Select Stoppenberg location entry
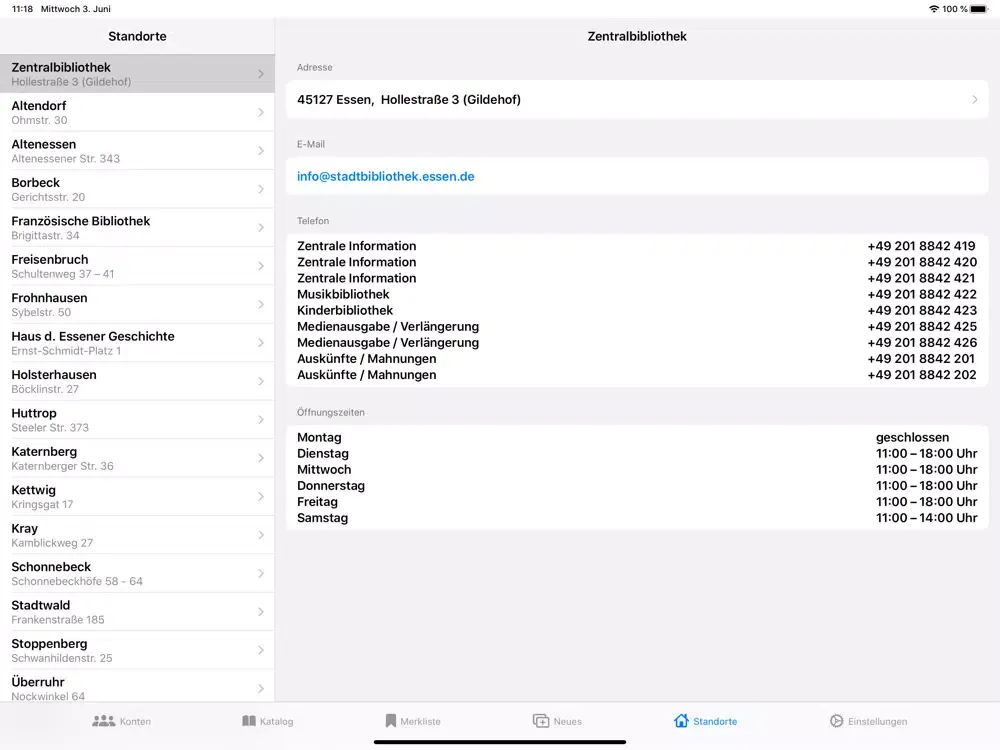The image size is (1000, 750). coord(137,650)
